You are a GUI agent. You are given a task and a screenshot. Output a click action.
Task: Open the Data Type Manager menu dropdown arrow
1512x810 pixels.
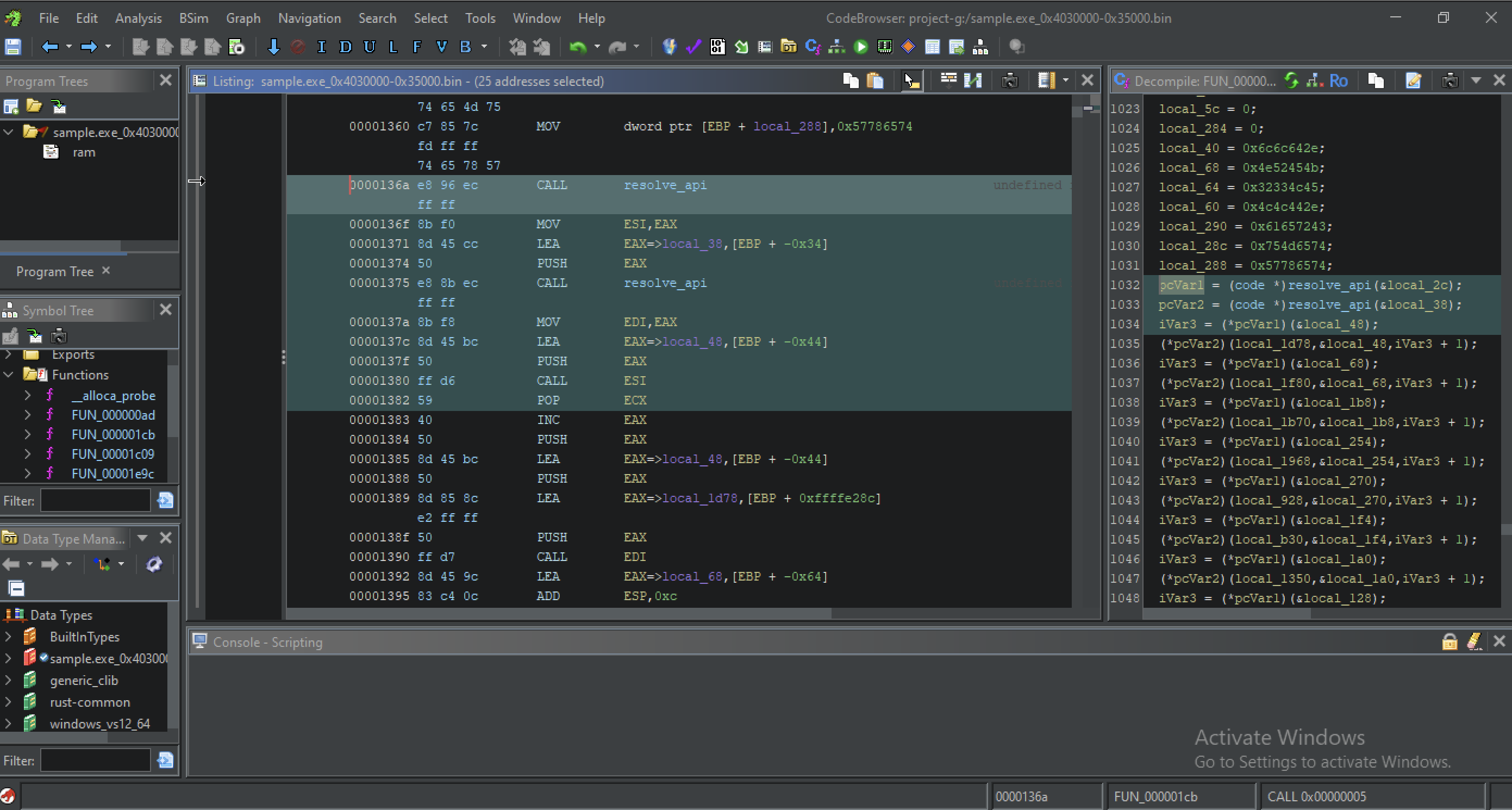(x=142, y=538)
